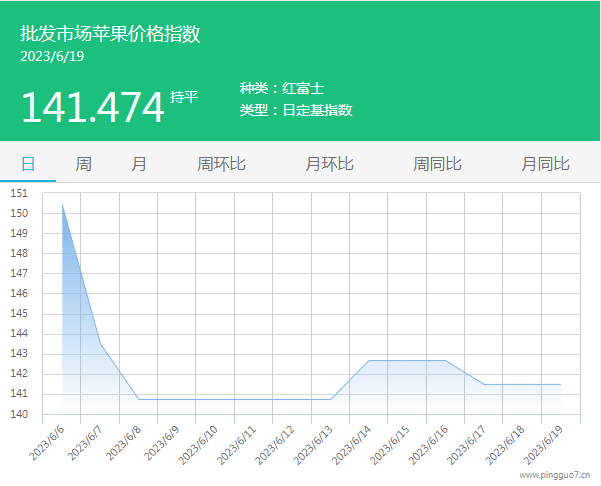
Task: Click the line's data point at 2023/6/14
Action: pyautogui.click(x=369, y=360)
